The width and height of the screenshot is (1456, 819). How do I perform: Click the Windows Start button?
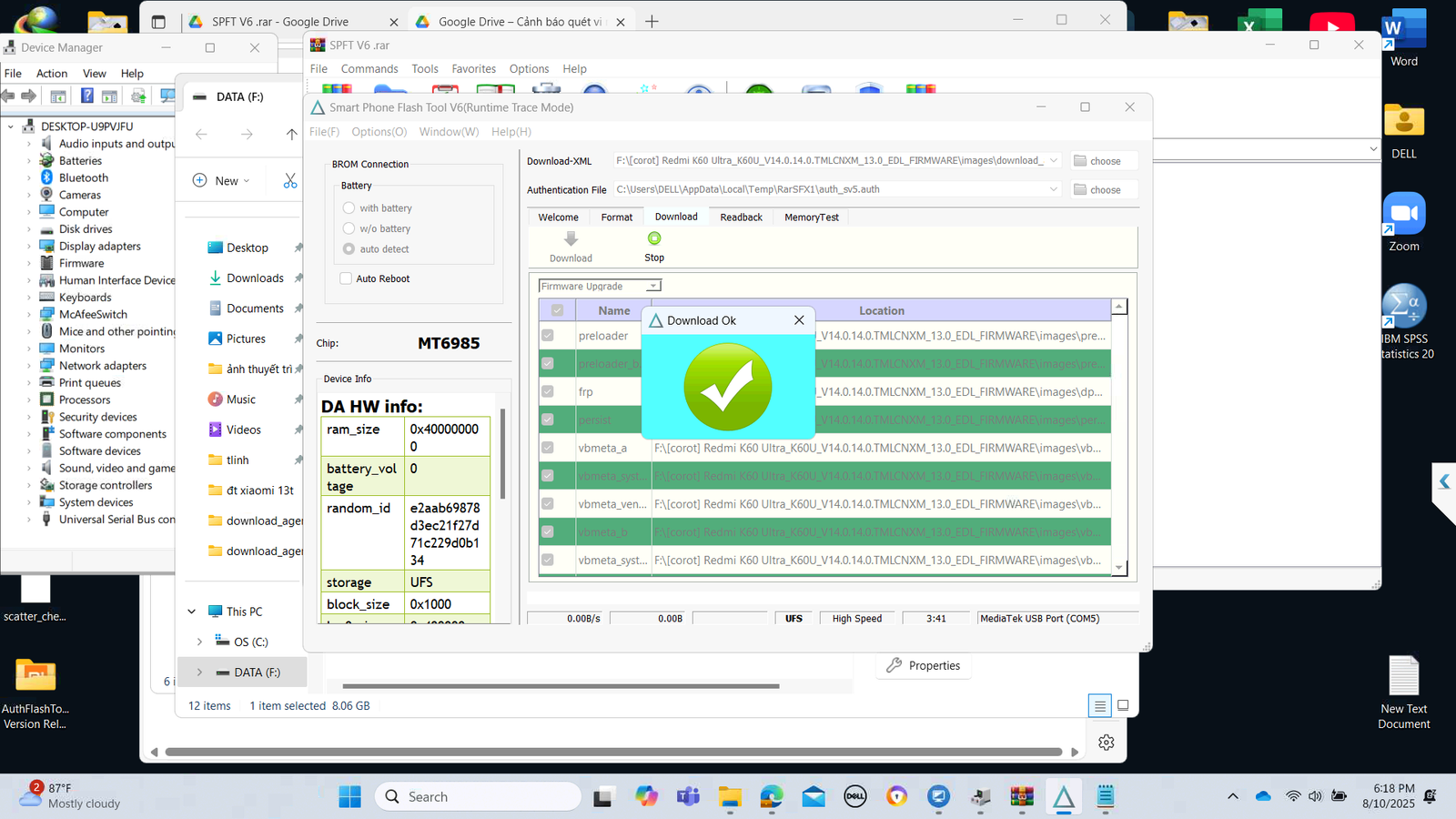coord(349,796)
